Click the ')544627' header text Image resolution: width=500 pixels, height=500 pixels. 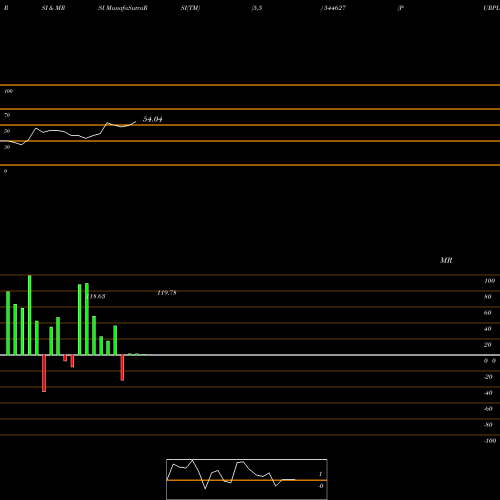pos(333,8)
